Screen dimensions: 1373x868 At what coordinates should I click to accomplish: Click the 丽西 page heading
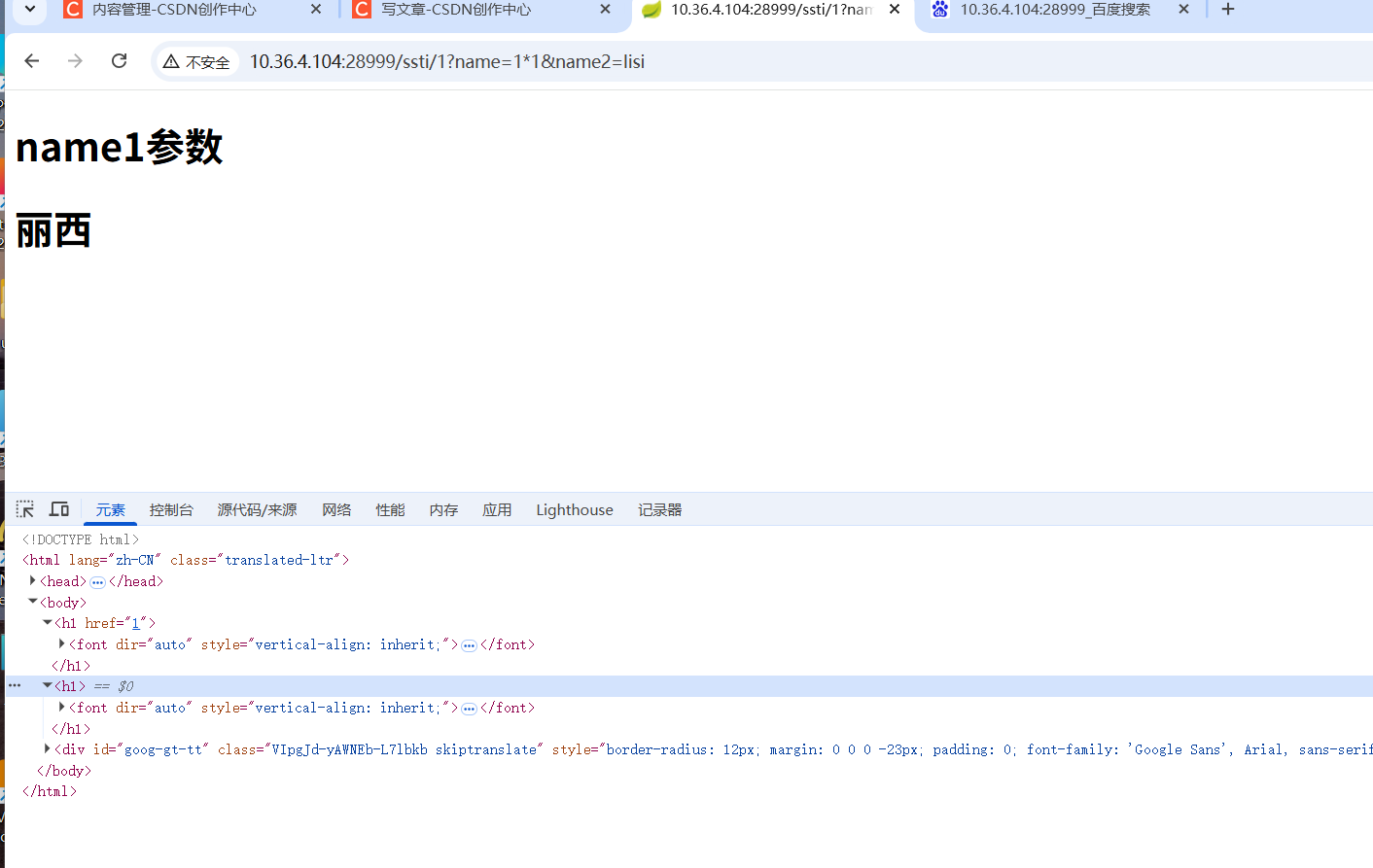(53, 231)
